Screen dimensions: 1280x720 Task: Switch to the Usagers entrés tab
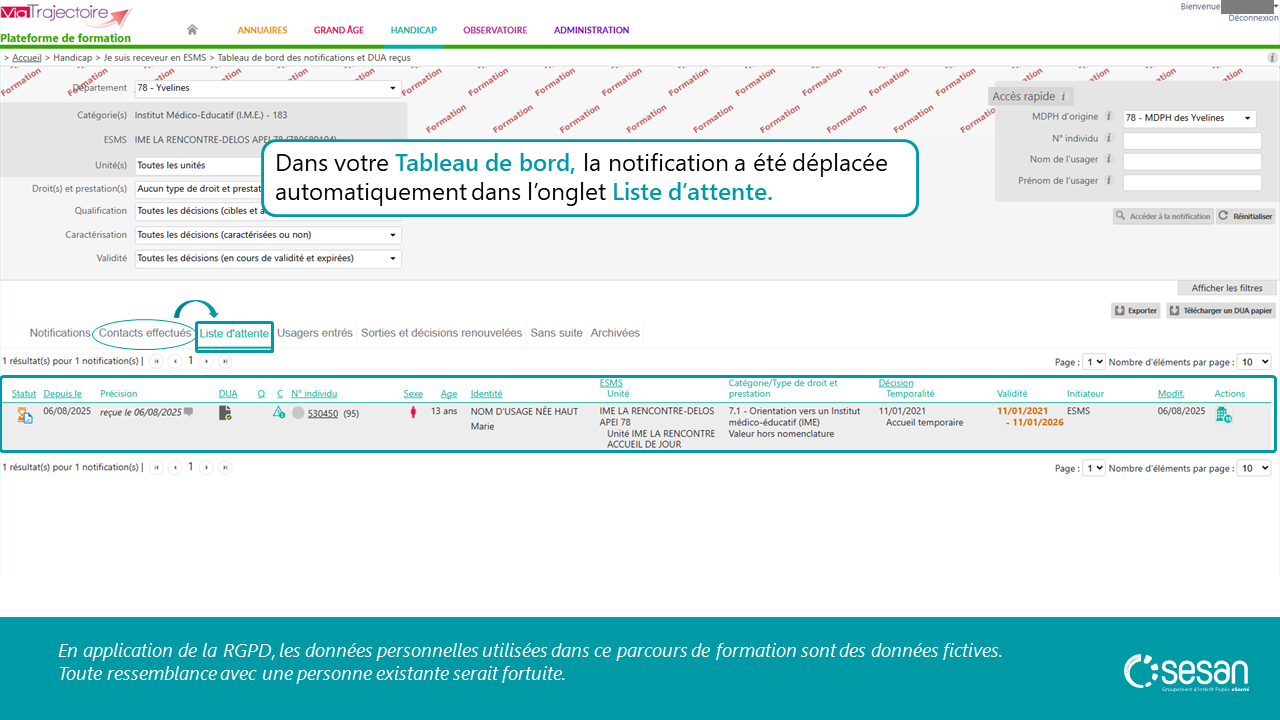tap(314, 333)
